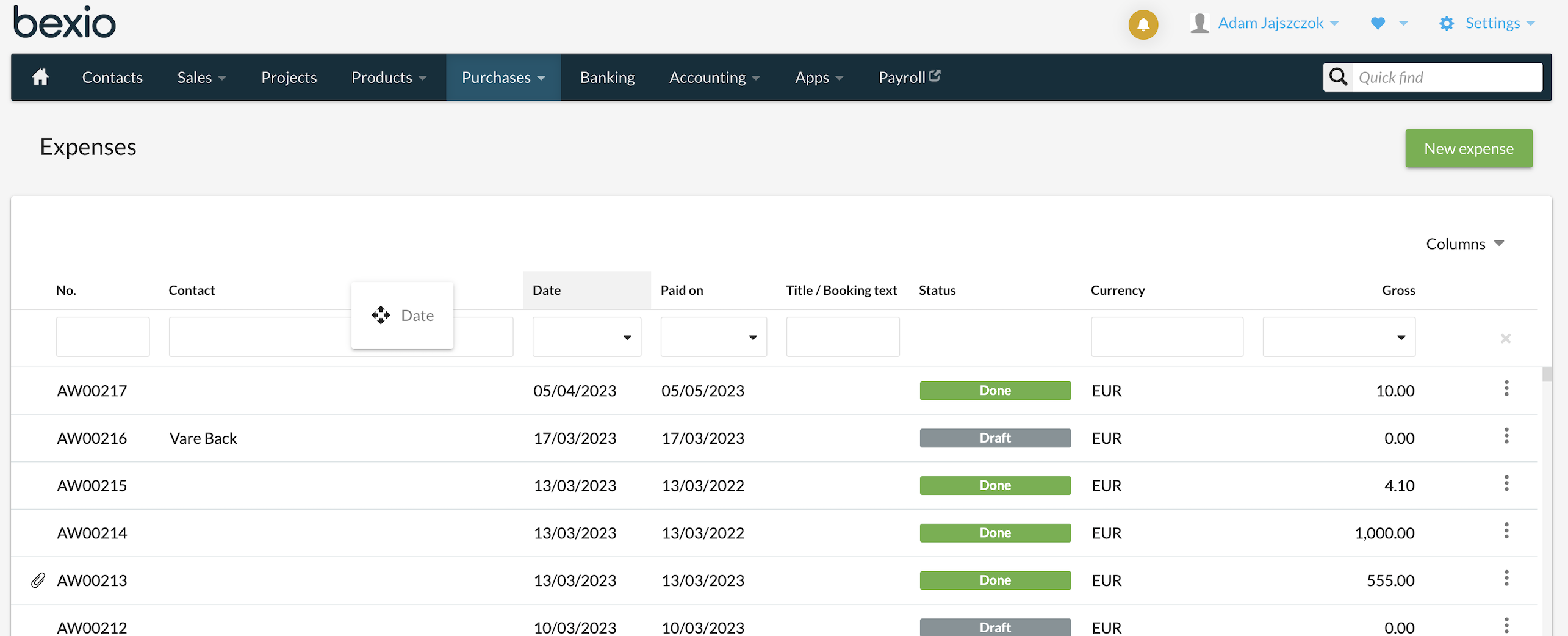Open Adam Jajszczok user menu
1568x636 pixels.
[x=1270, y=23]
